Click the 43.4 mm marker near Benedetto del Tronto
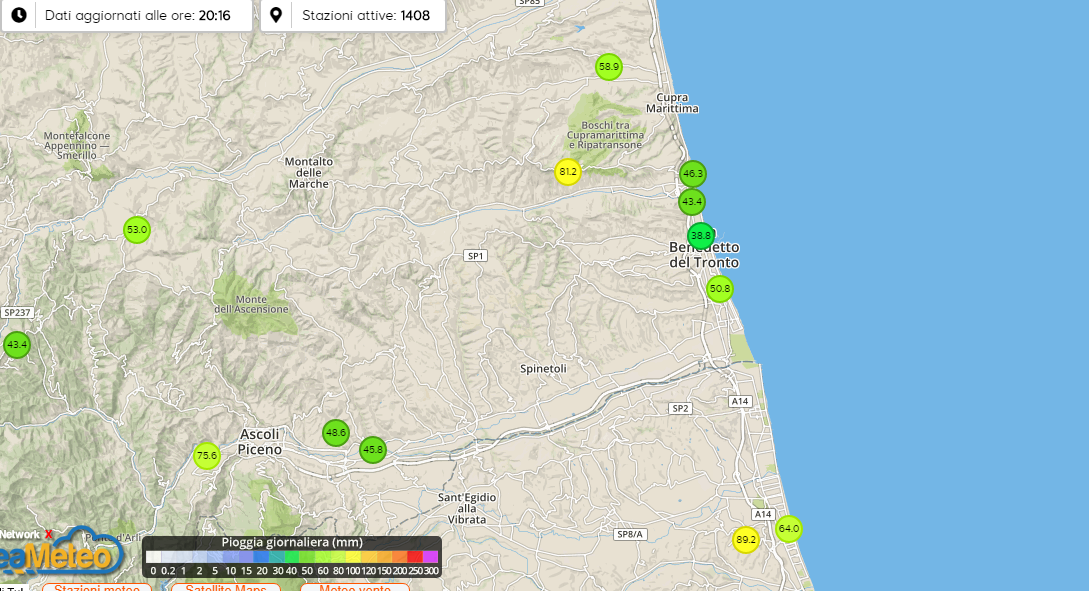 point(691,202)
